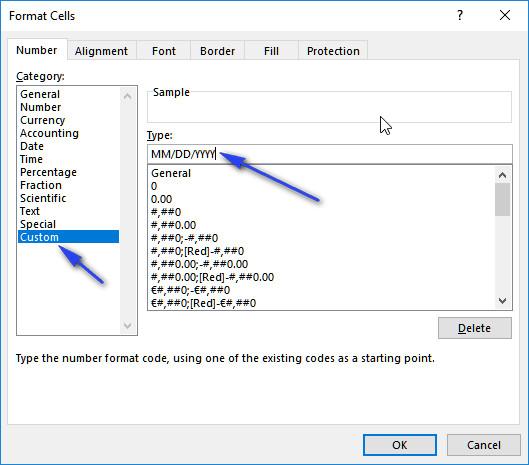The image size is (529, 465).
Task: Open the Protection tab
Action: (x=333, y=51)
